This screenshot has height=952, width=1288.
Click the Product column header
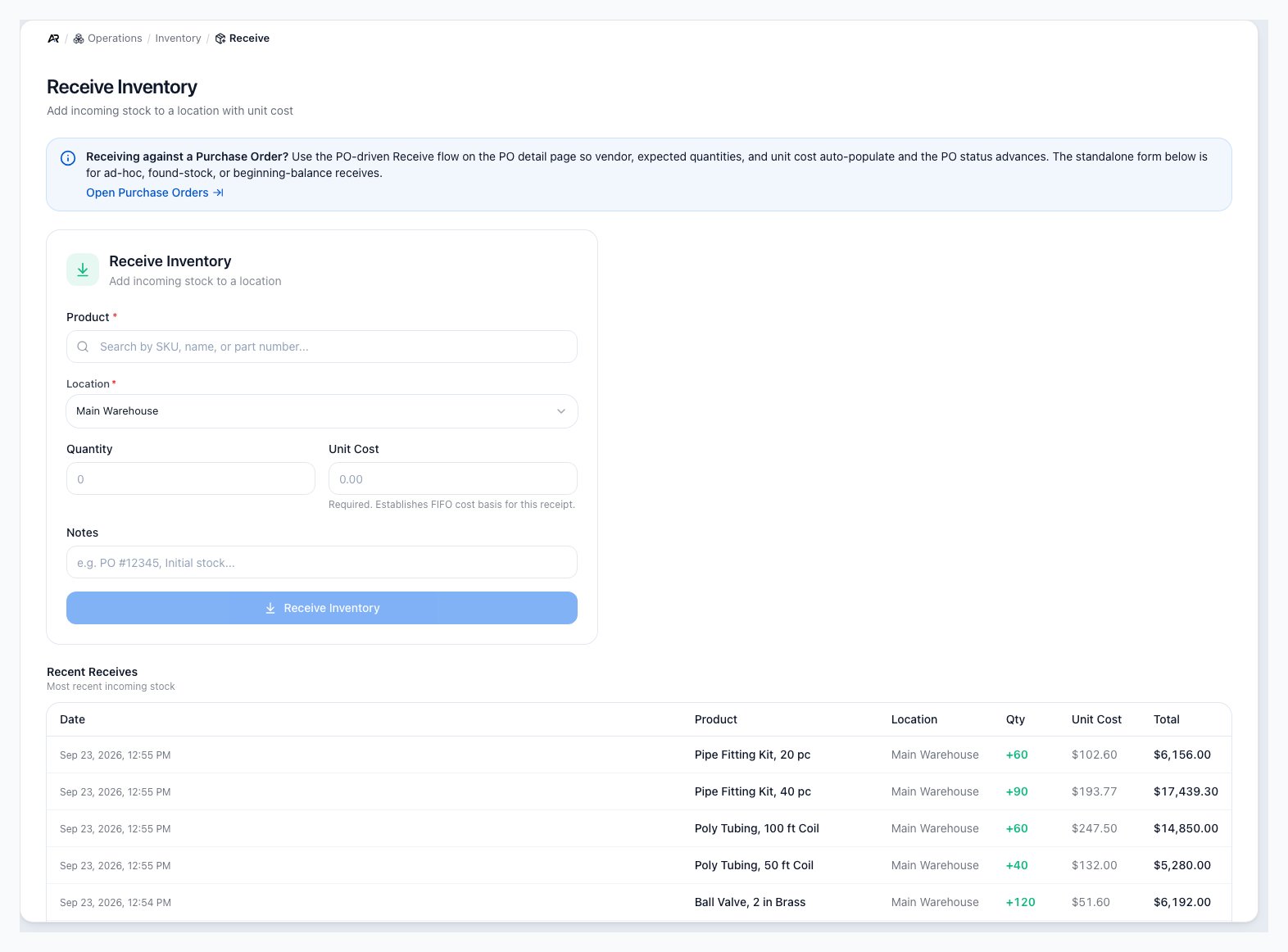click(x=716, y=719)
